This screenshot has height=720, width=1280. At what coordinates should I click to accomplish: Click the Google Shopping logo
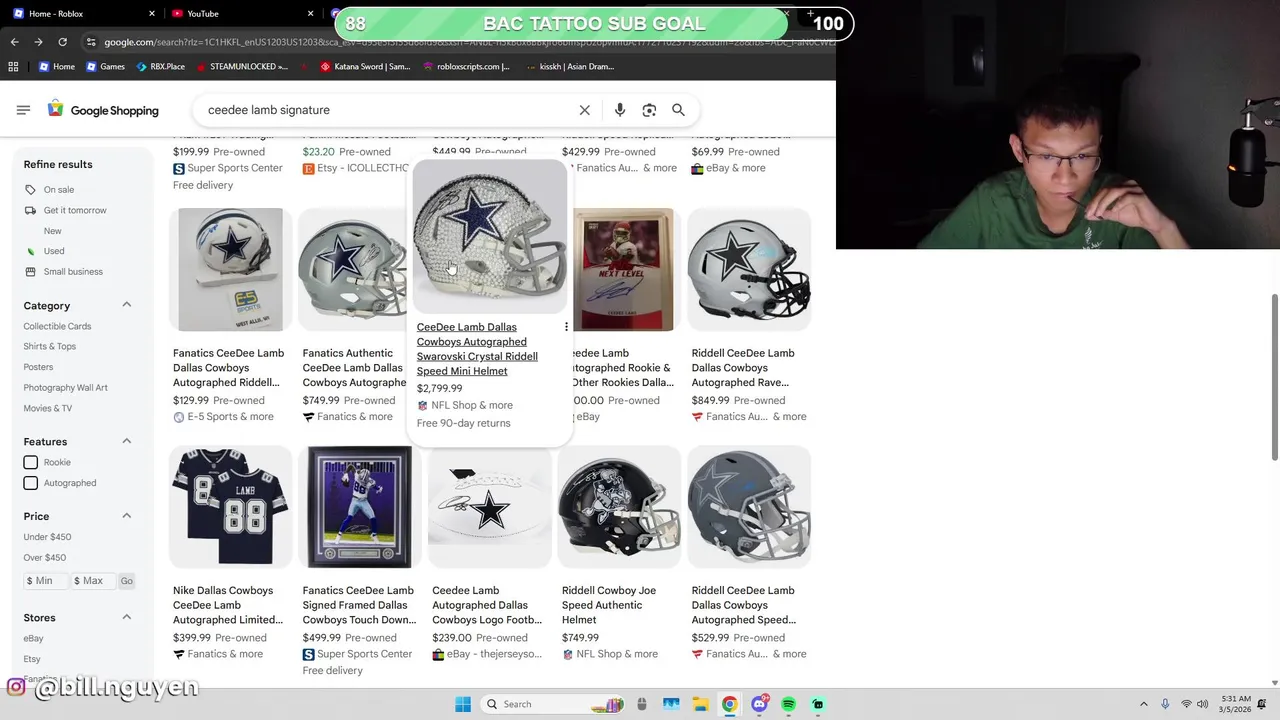point(103,110)
